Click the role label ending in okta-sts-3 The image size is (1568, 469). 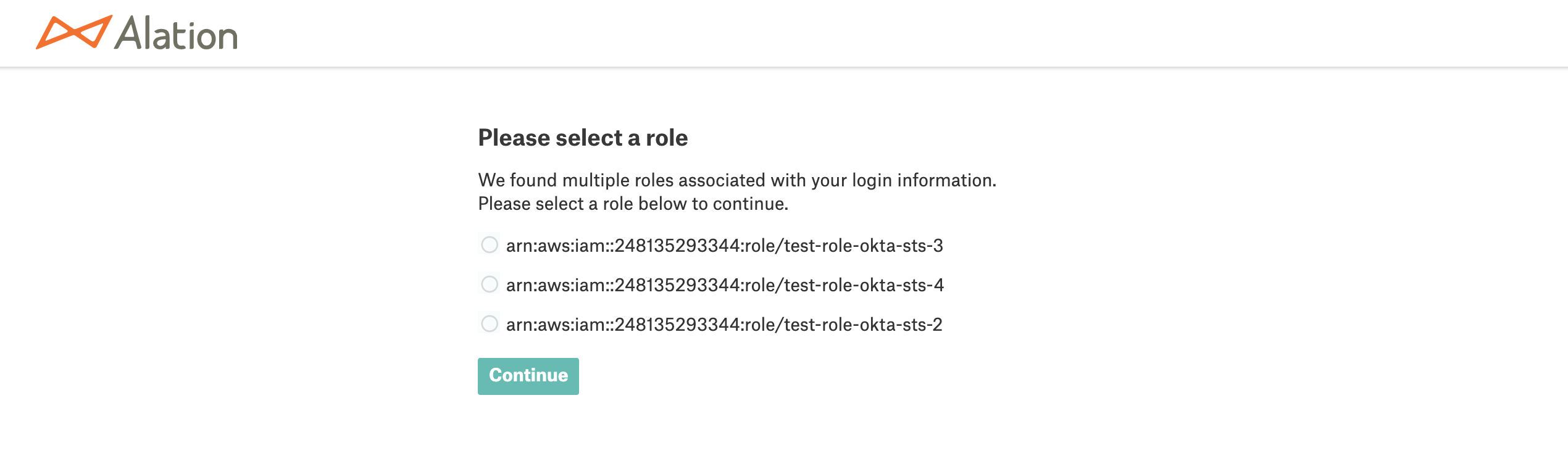coord(725,246)
